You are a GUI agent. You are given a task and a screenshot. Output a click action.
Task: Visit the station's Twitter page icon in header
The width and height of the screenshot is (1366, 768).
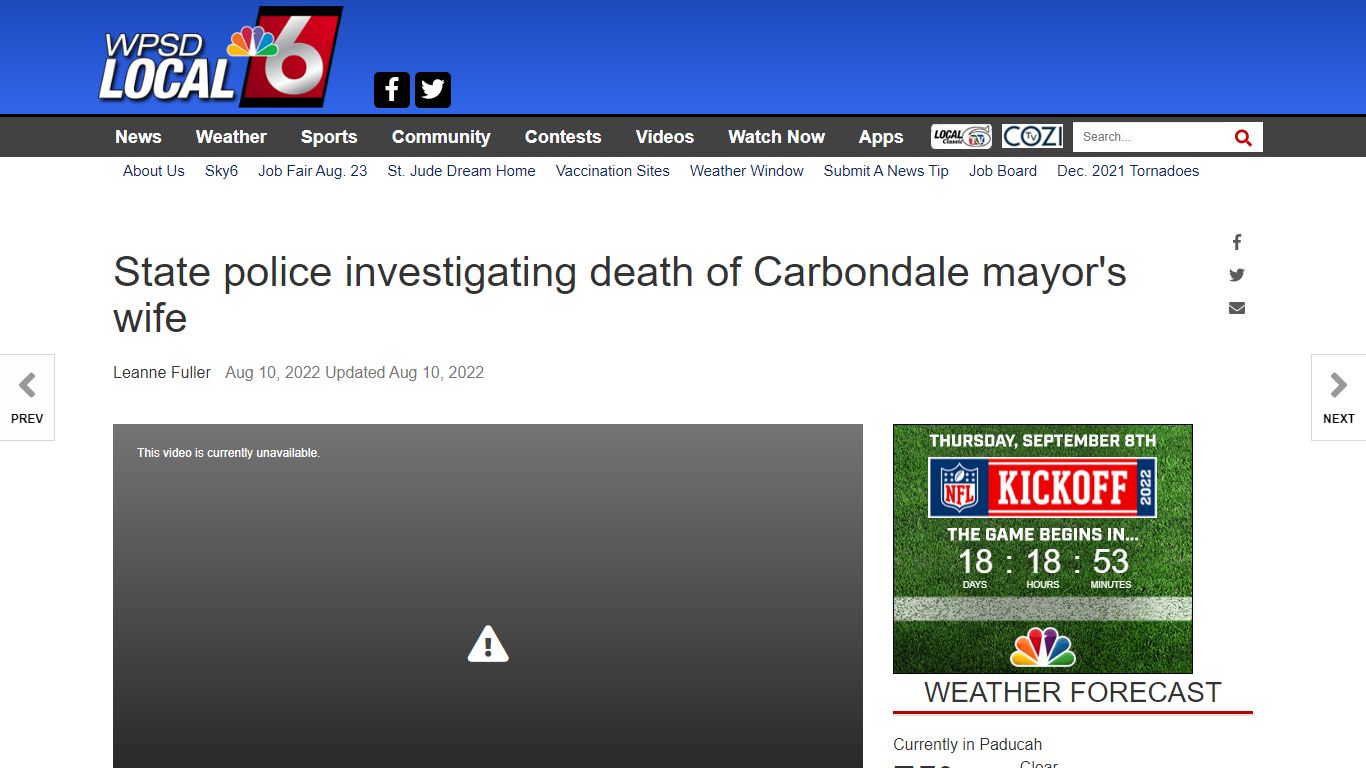point(433,90)
